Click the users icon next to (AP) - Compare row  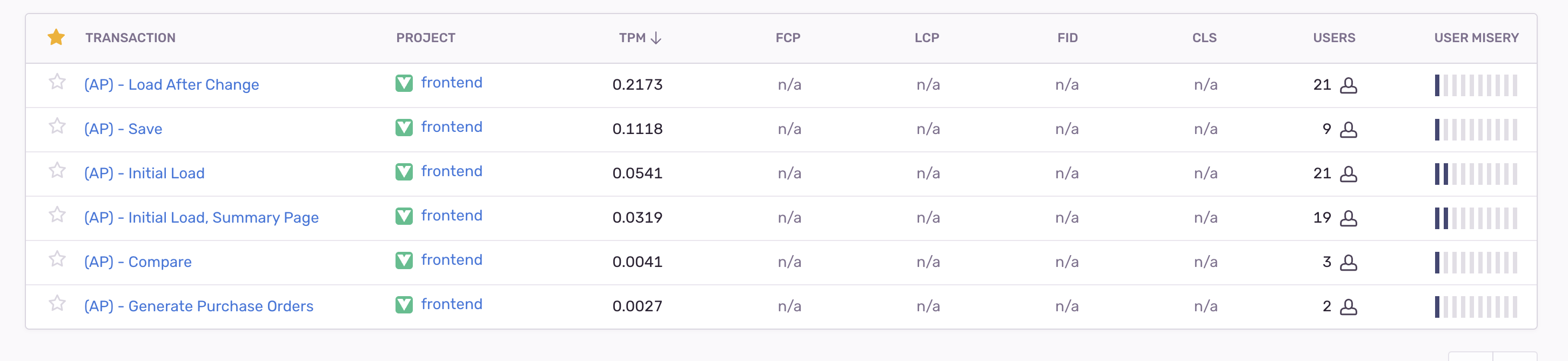(1349, 263)
